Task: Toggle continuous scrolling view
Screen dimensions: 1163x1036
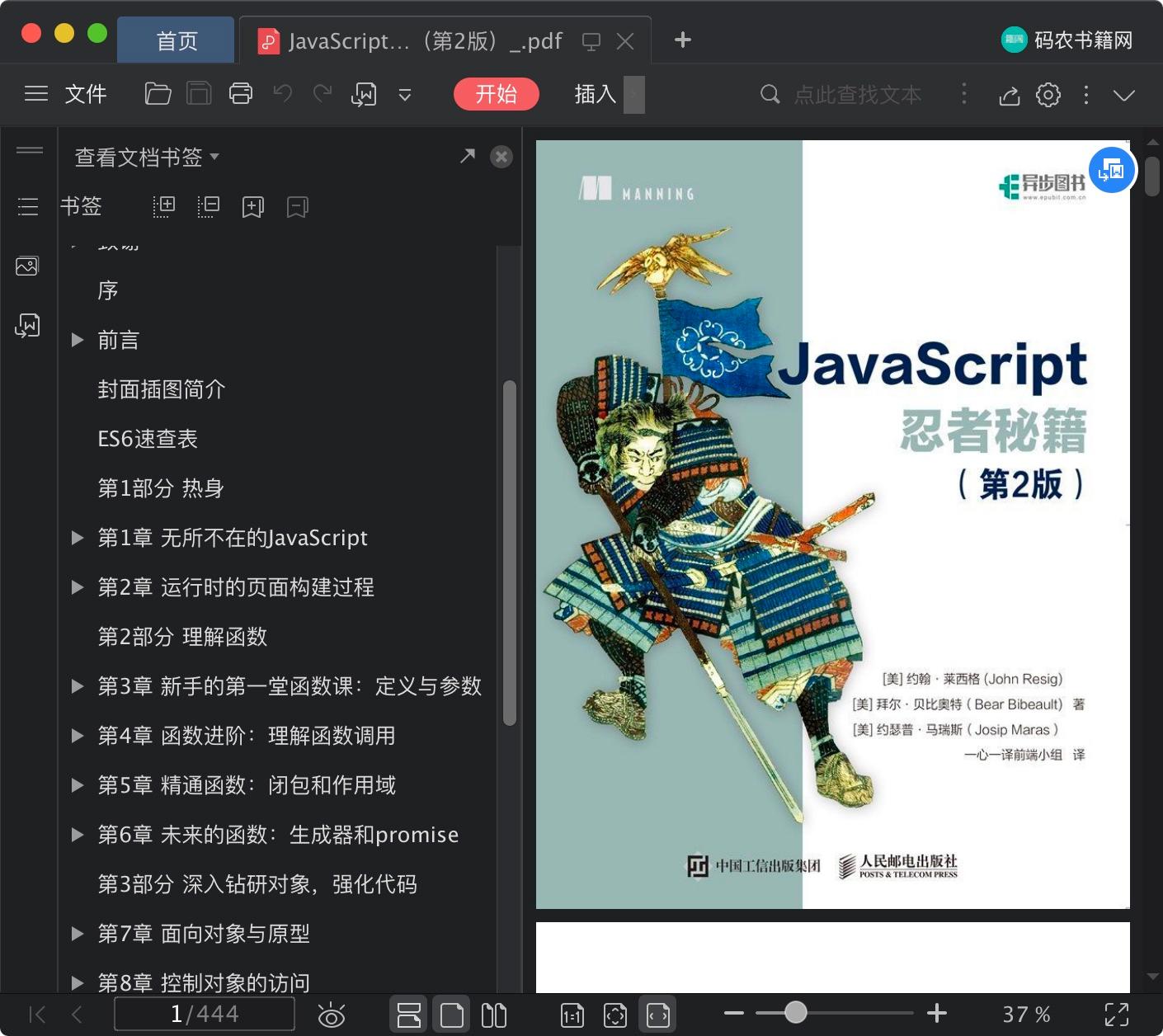Action: coord(408,1015)
